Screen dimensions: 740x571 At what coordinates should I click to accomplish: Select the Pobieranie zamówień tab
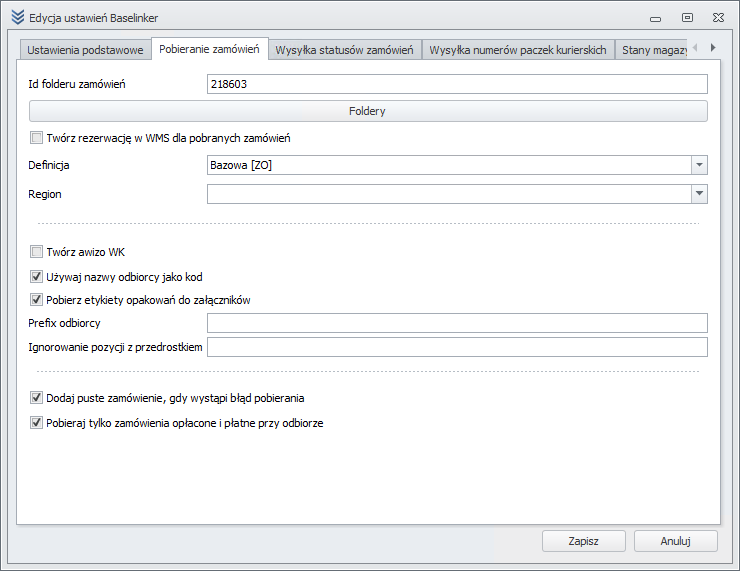click(x=210, y=49)
